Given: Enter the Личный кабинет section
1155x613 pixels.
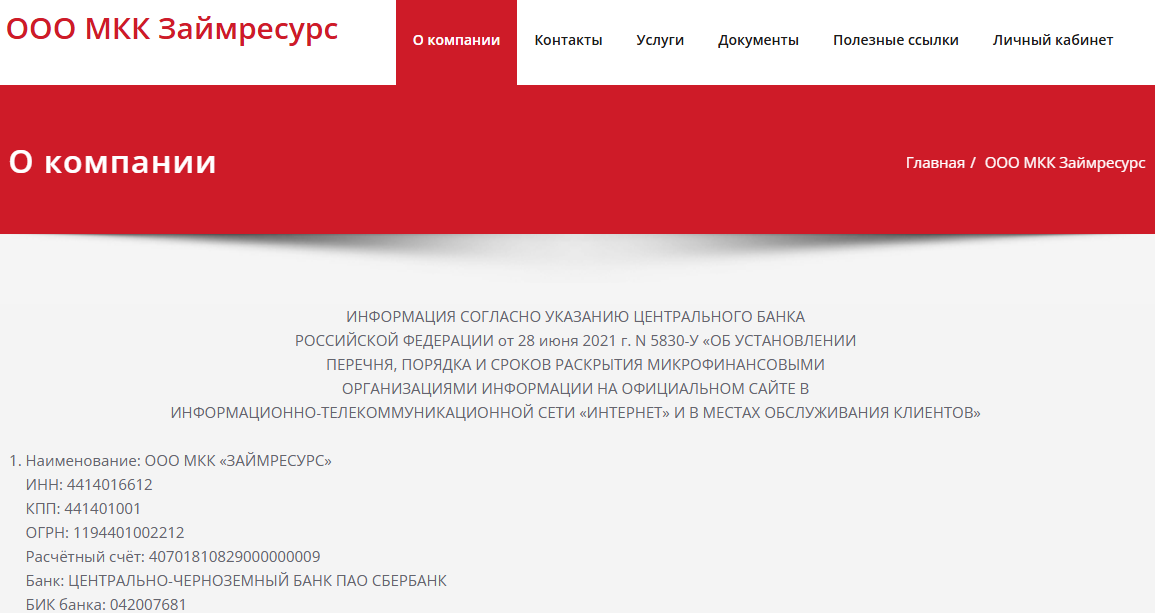Looking at the screenshot, I should pyautogui.click(x=1052, y=40).
